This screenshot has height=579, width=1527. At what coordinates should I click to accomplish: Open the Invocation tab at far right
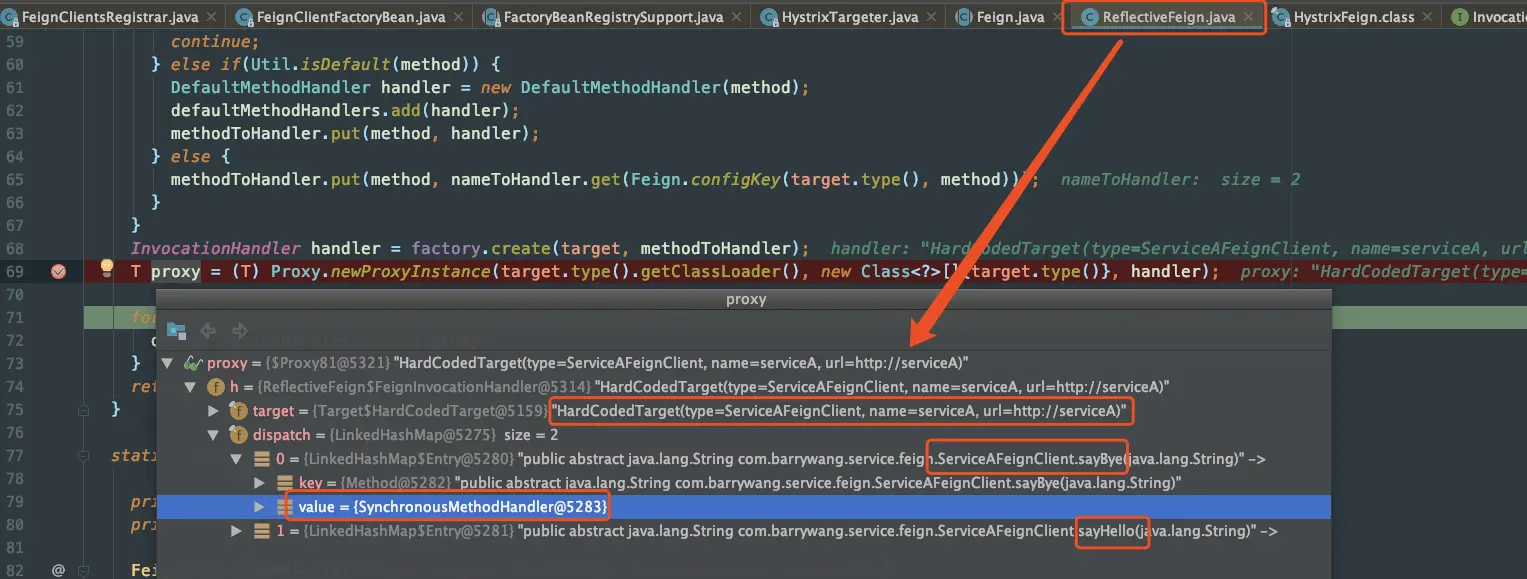[1485, 17]
